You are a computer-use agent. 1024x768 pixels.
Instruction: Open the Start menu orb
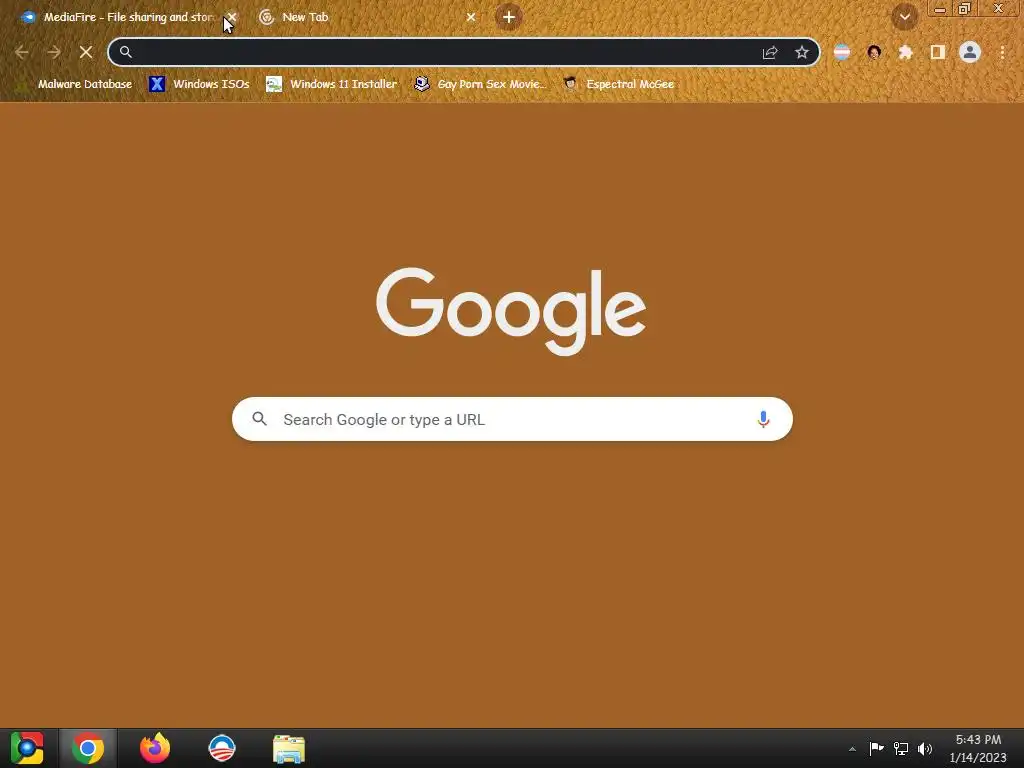[x=27, y=748]
